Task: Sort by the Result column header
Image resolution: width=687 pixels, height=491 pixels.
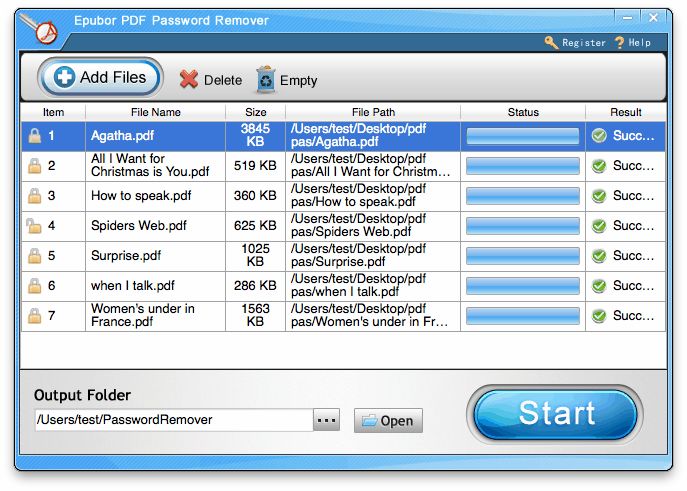Action: click(626, 113)
